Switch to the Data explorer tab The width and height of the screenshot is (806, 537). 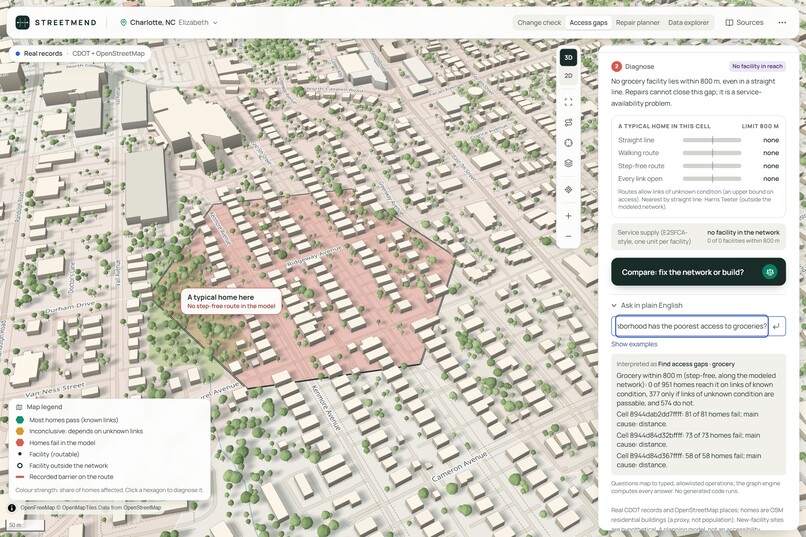(688, 23)
